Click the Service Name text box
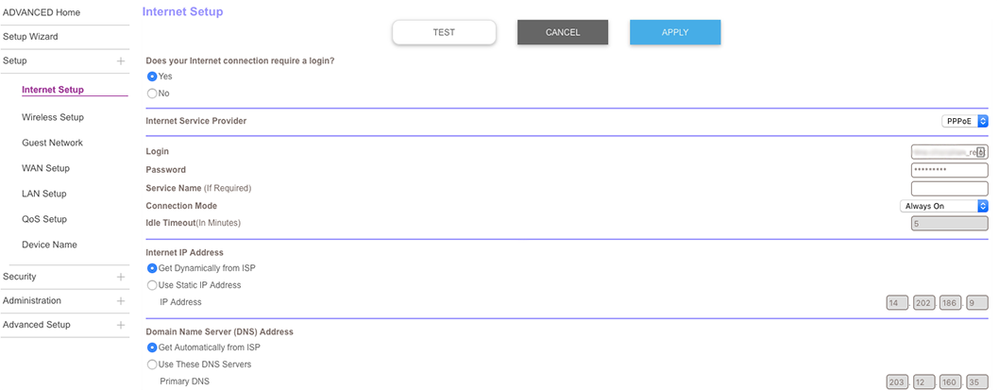This screenshot has height=390, width=999. click(x=949, y=189)
